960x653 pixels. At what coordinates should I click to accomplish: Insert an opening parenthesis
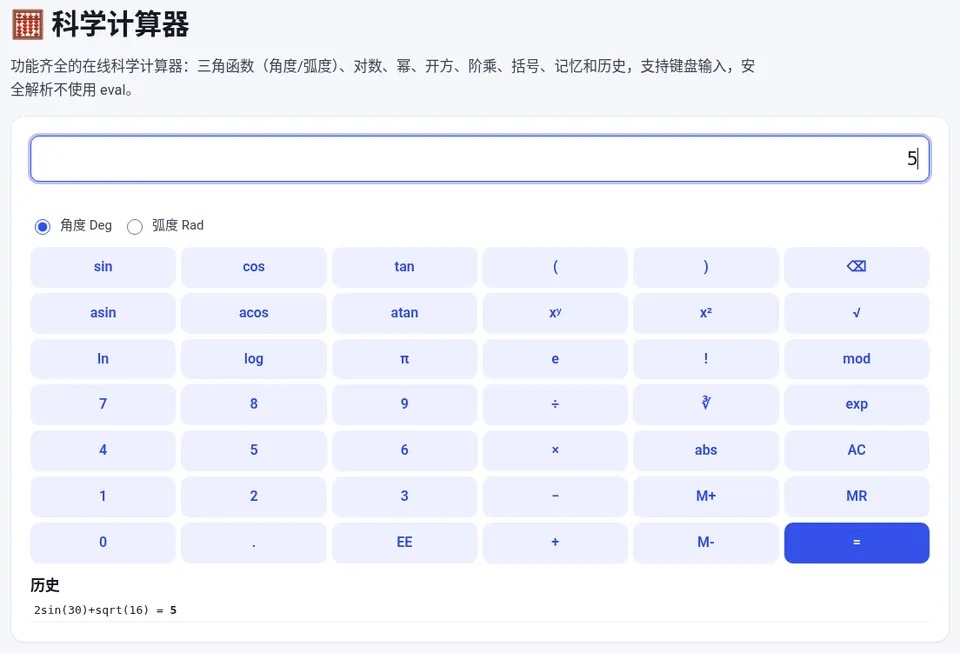555,267
